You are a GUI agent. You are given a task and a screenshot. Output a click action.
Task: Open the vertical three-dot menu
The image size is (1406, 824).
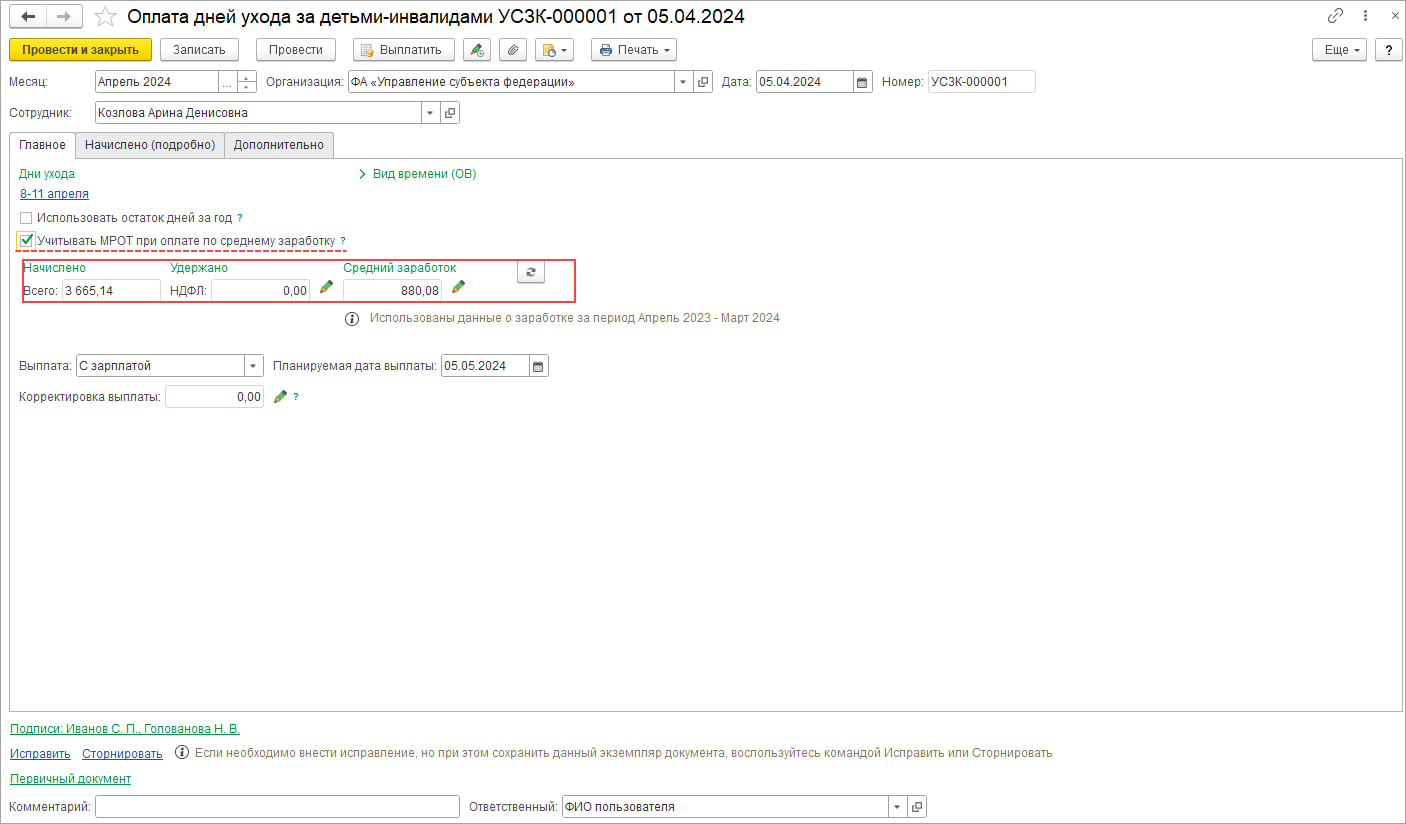coord(1365,16)
